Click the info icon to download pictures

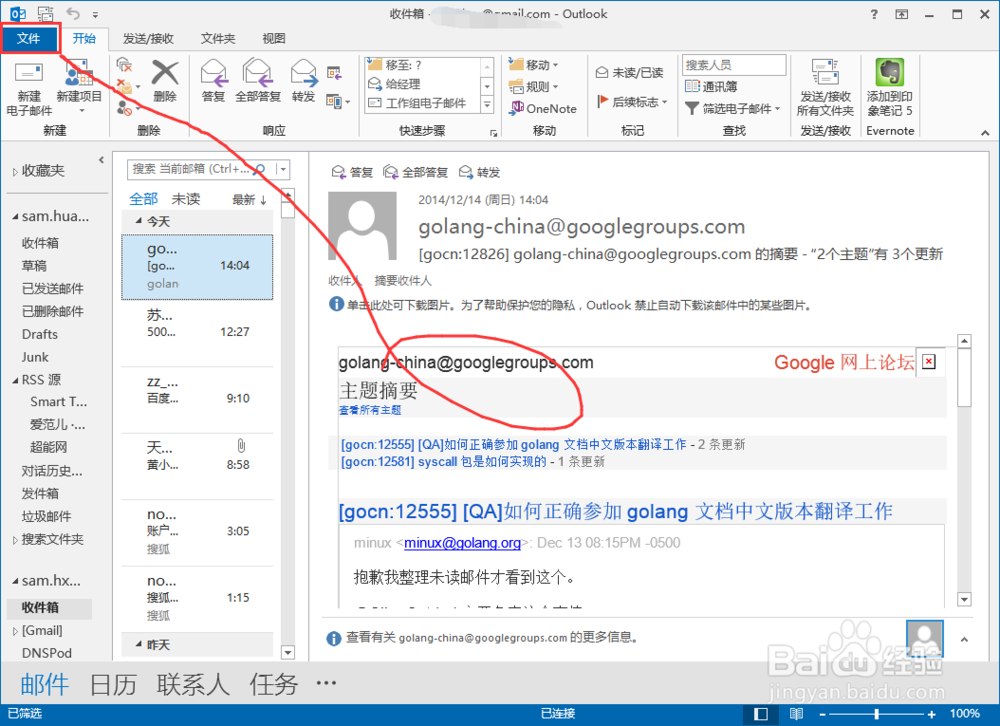click(x=336, y=304)
